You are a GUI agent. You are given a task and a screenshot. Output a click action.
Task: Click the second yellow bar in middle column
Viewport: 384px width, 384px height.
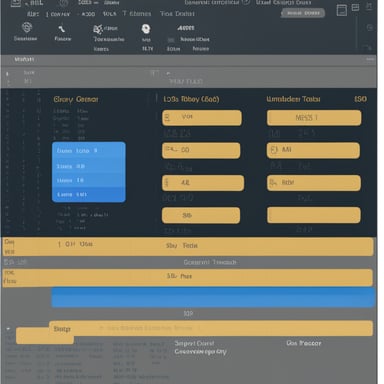201,150
